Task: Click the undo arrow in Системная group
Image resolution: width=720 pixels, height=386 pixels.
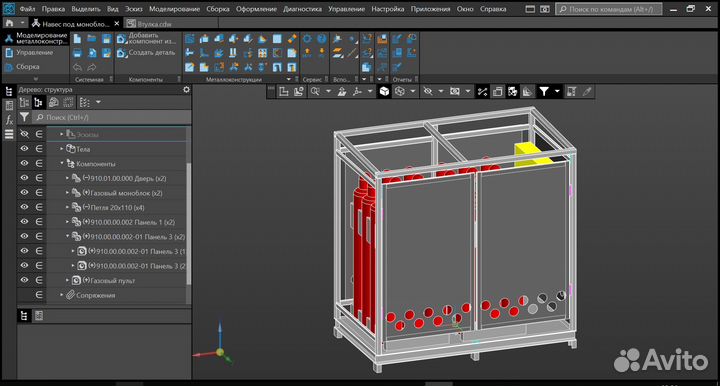Action: 77,67
